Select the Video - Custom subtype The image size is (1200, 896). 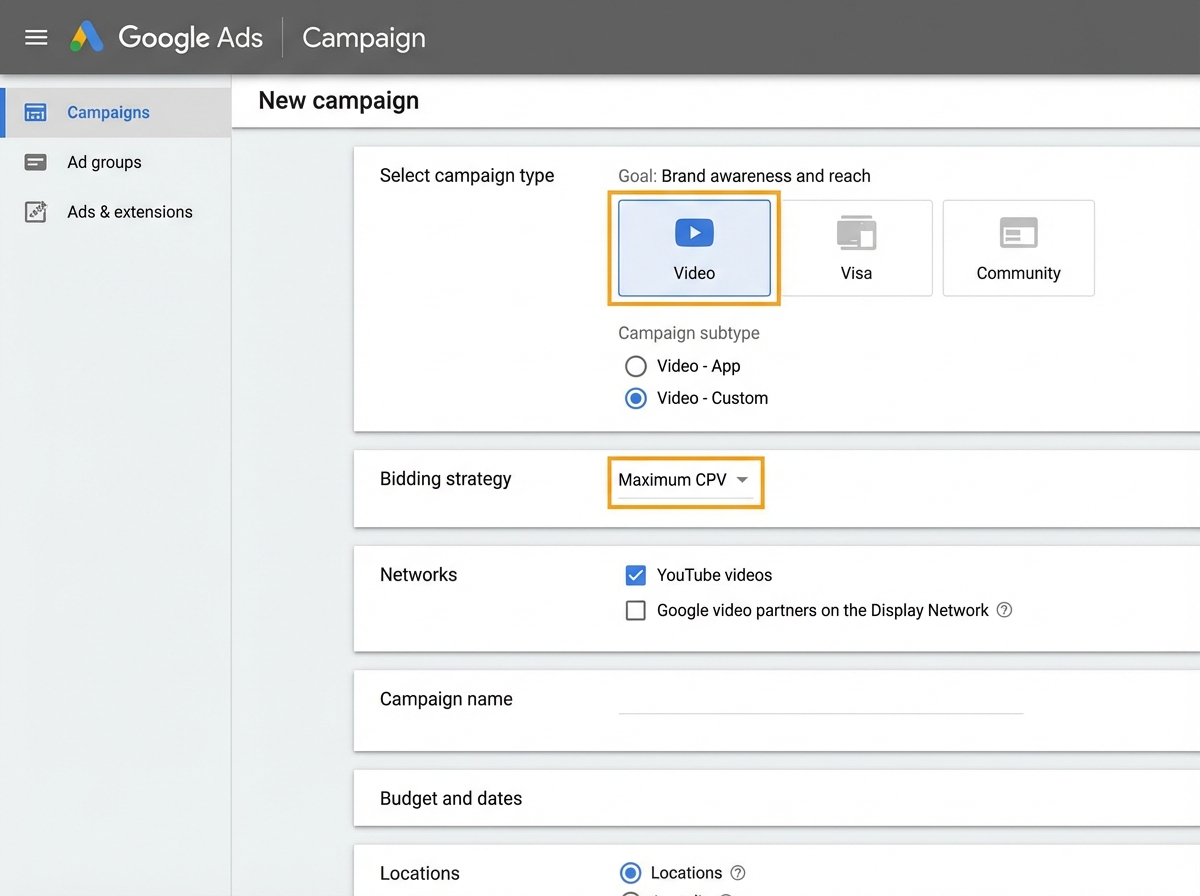(x=636, y=398)
